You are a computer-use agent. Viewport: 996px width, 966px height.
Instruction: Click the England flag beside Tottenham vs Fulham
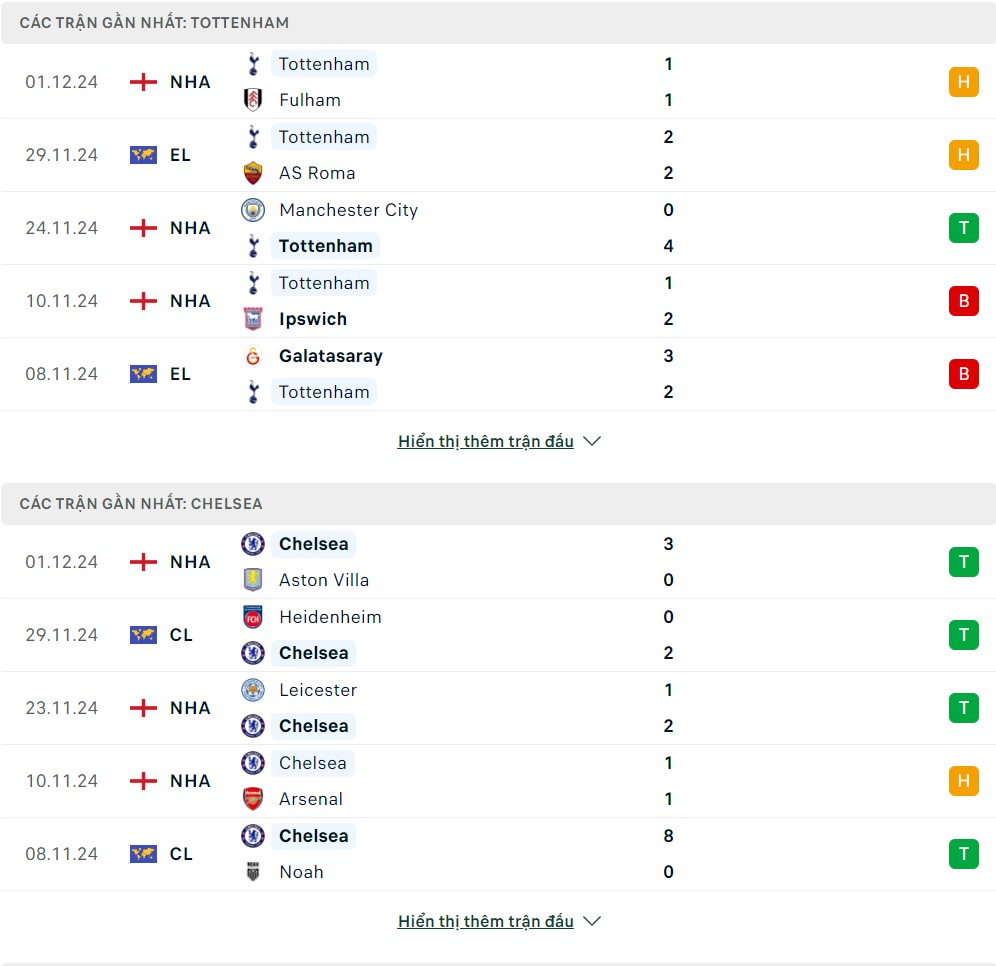tap(144, 82)
